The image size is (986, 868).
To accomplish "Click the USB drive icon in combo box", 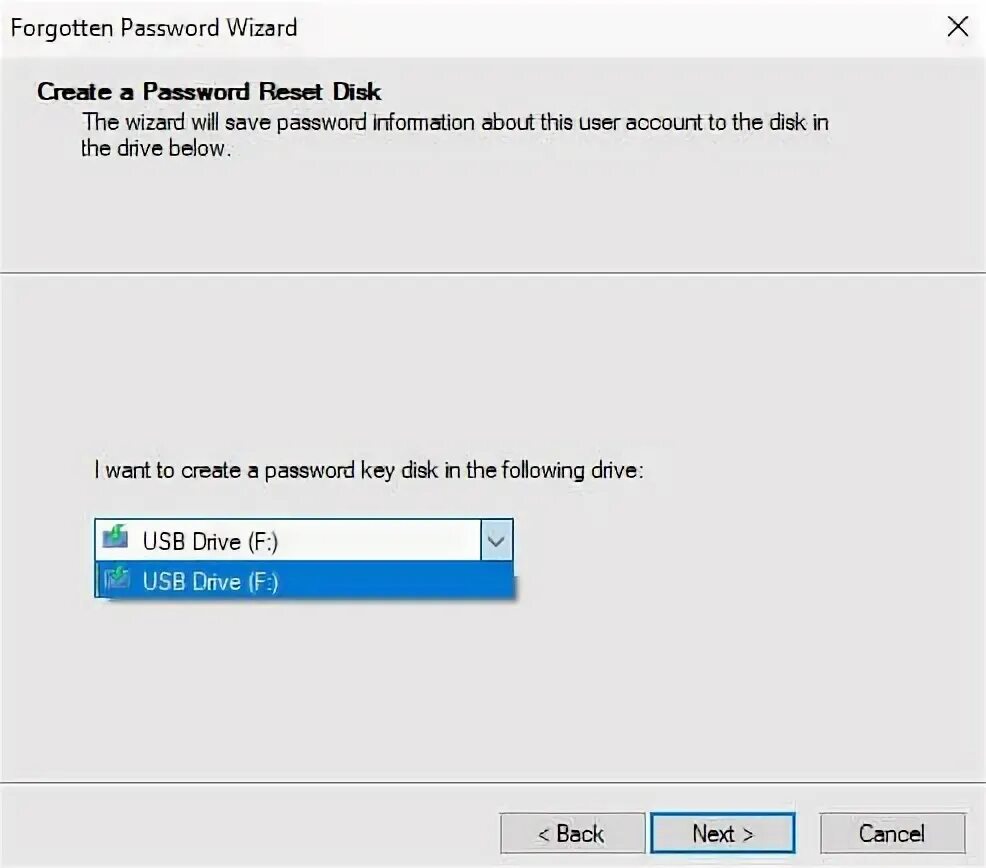I will [x=115, y=537].
